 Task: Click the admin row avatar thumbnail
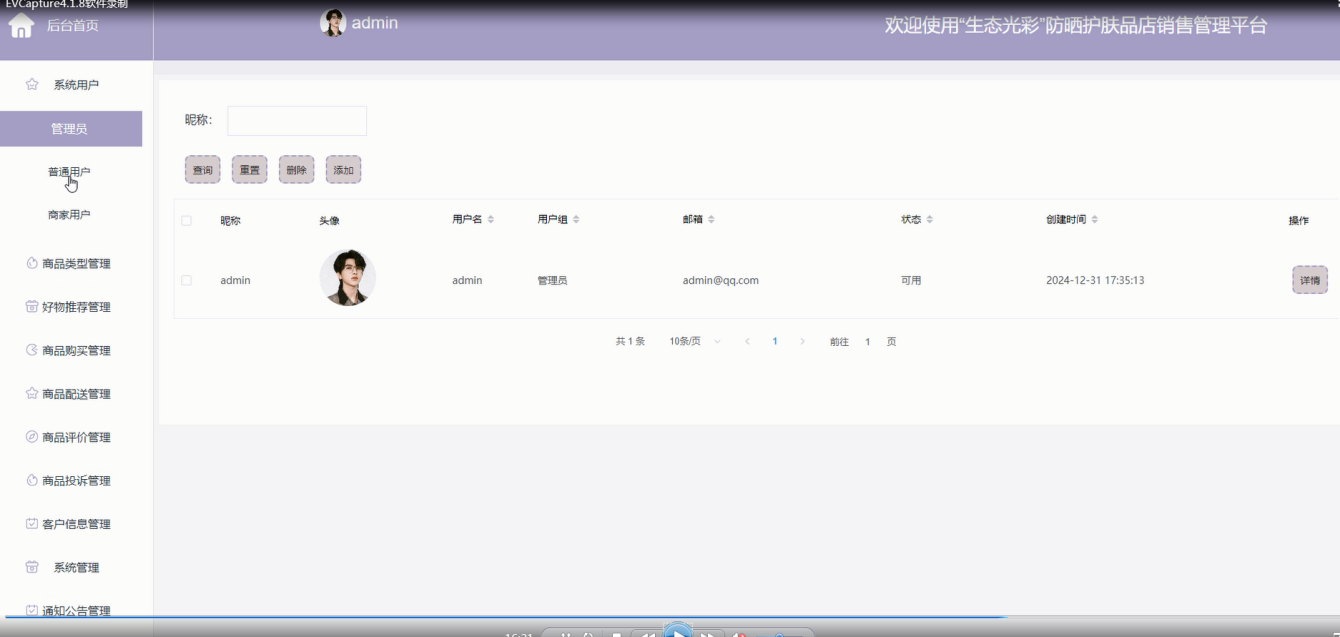tap(348, 278)
